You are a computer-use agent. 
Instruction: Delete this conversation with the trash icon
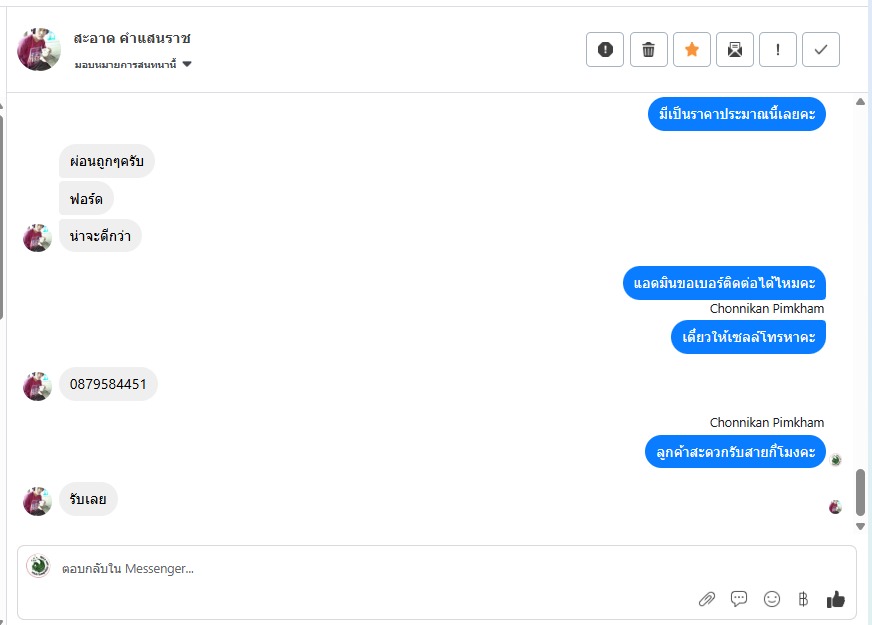[x=648, y=49]
